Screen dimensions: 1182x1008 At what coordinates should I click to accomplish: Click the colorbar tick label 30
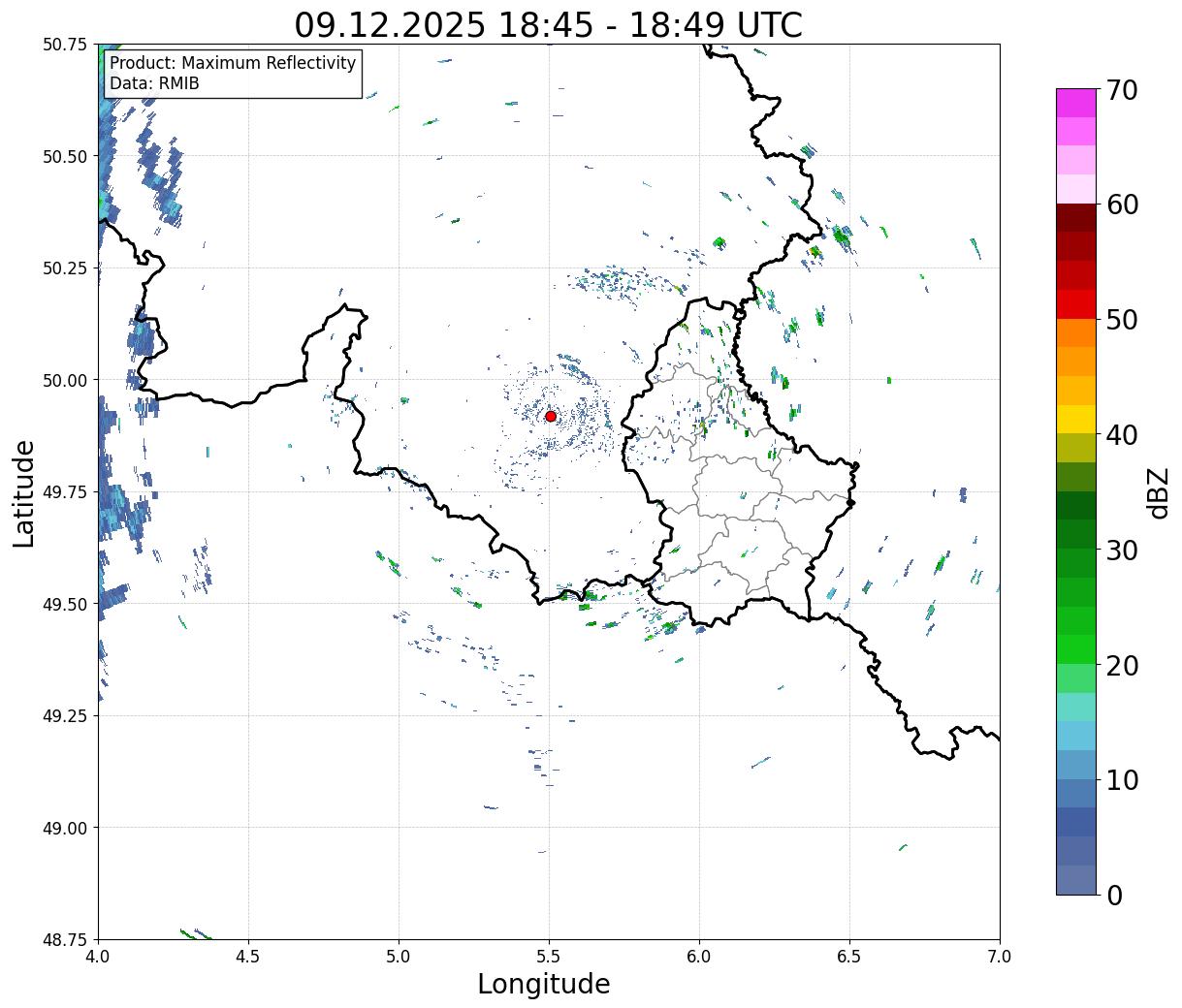(x=1122, y=550)
